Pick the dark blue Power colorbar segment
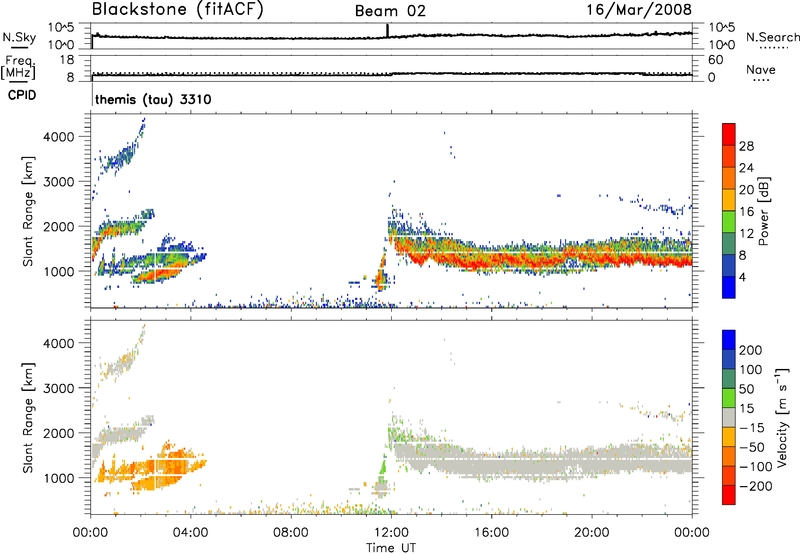This screenshot has height=554, width=800. [x=728, y=287]
